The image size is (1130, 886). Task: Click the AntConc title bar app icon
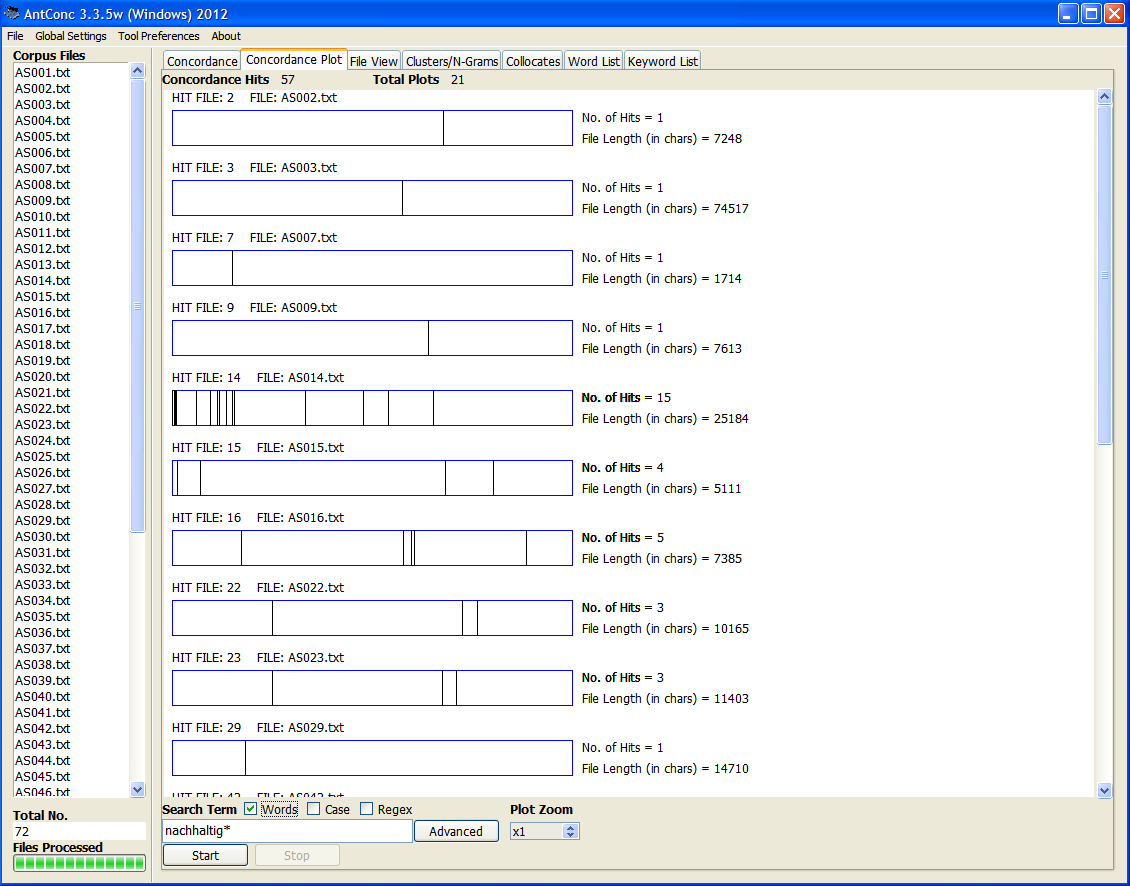pyautogui.click(x=12, y=14)
